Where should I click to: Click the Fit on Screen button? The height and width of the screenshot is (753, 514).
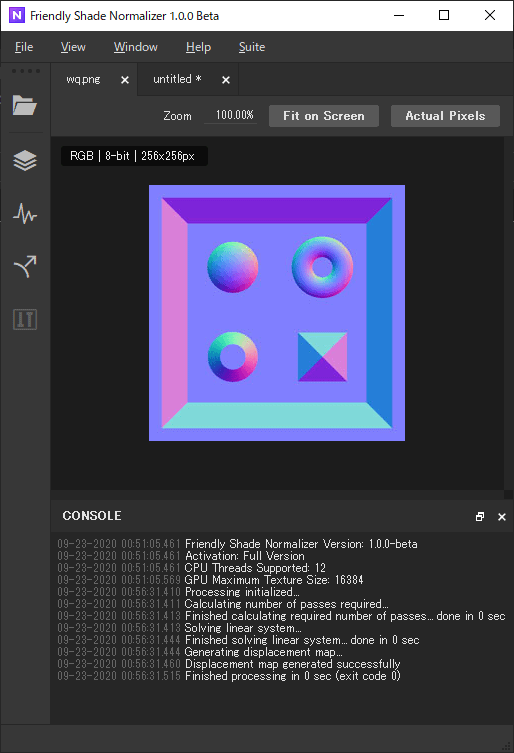tap(324, 116)
